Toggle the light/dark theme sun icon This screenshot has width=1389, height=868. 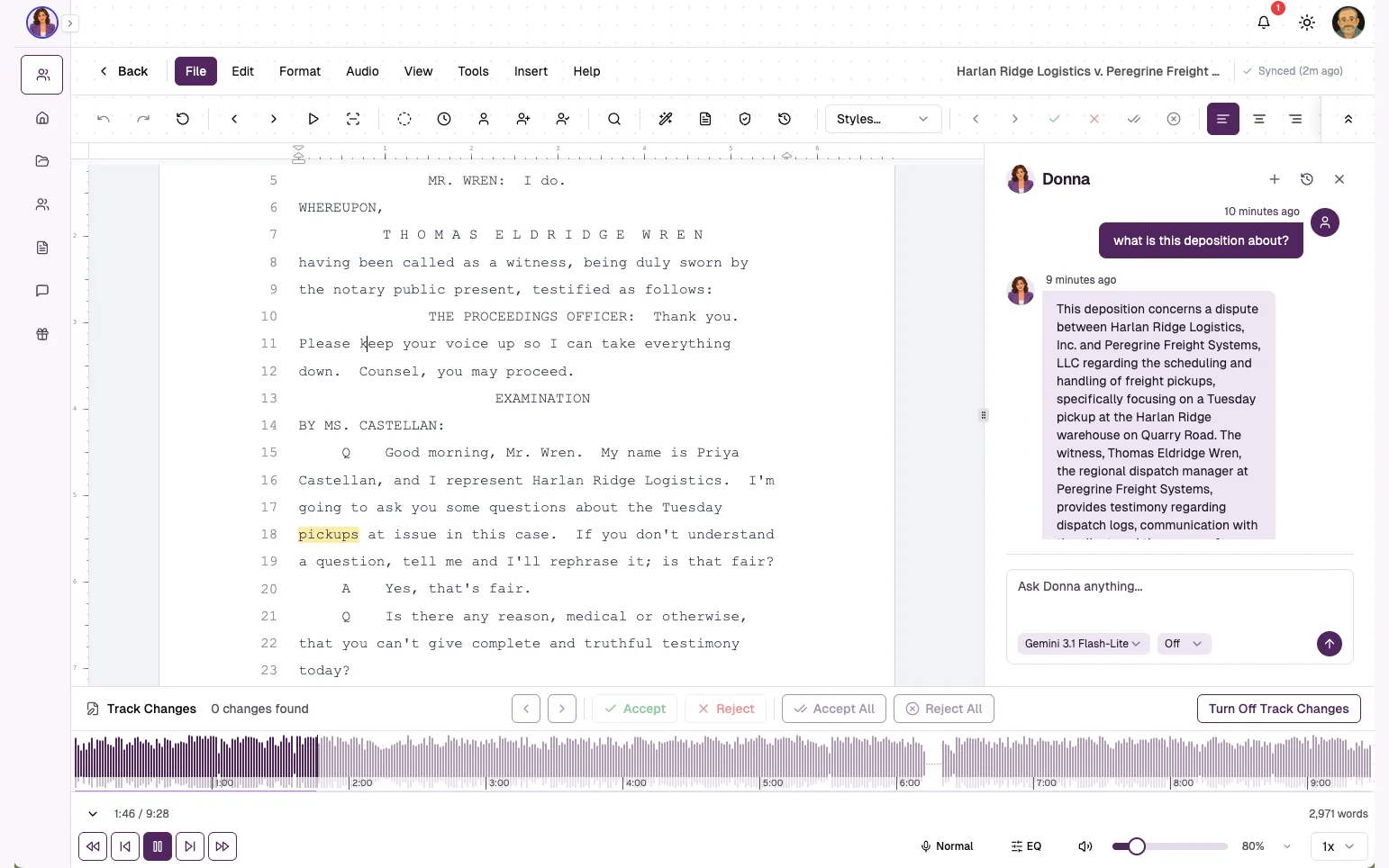(1307, 23)
